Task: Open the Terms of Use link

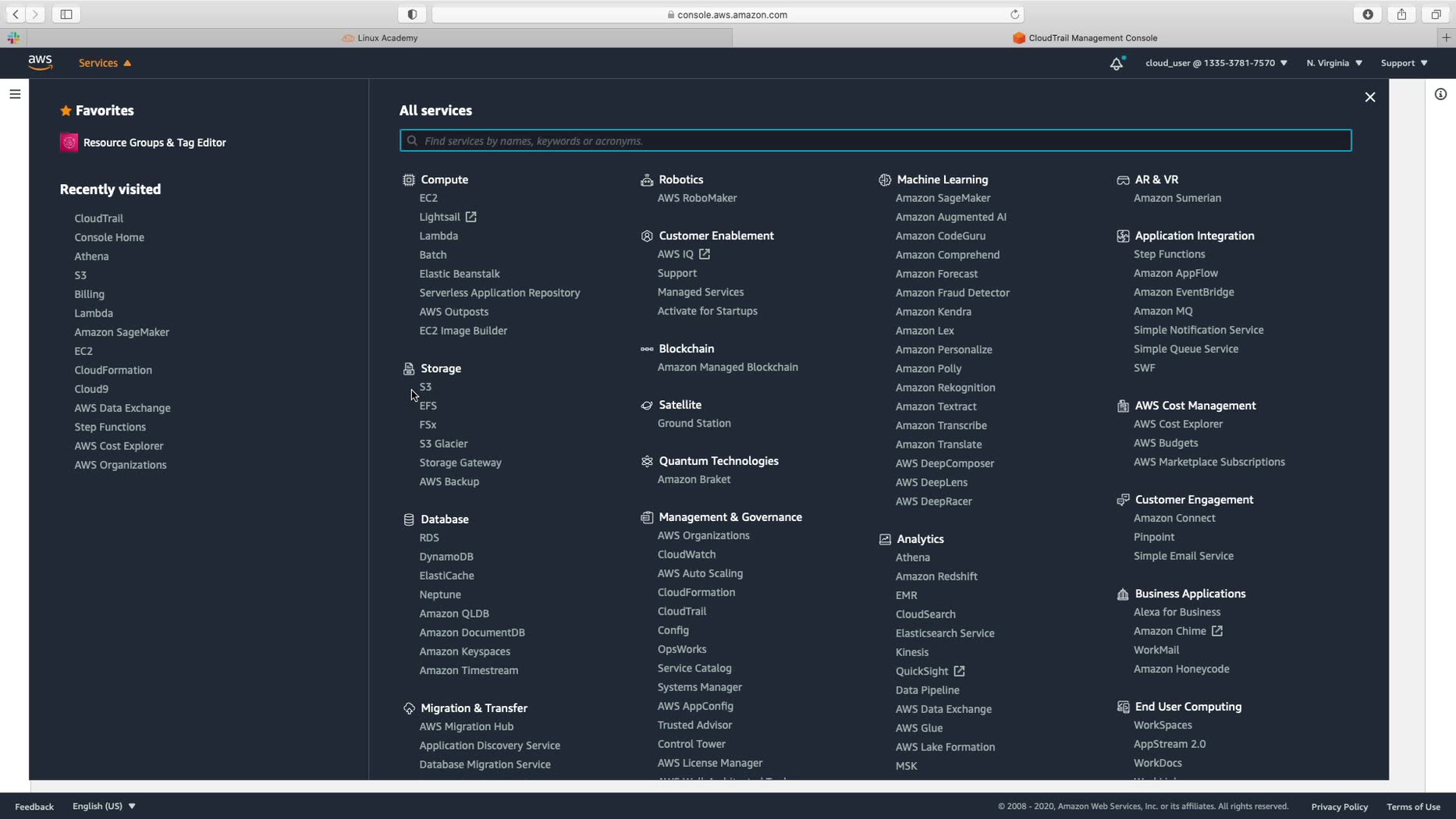Action: coord(1413,807)
